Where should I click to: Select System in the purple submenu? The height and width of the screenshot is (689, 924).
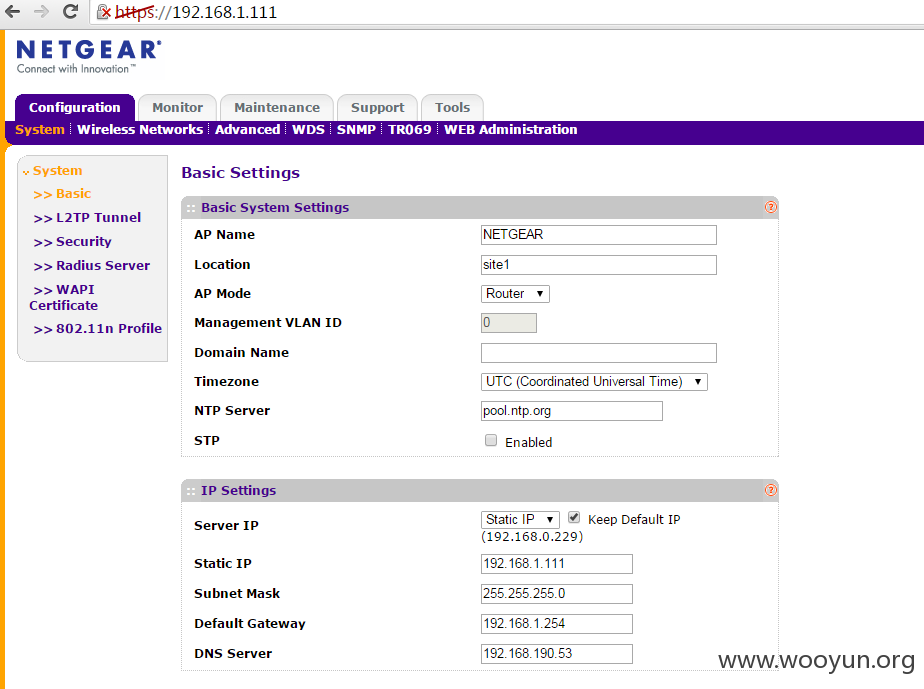(39, 130)
